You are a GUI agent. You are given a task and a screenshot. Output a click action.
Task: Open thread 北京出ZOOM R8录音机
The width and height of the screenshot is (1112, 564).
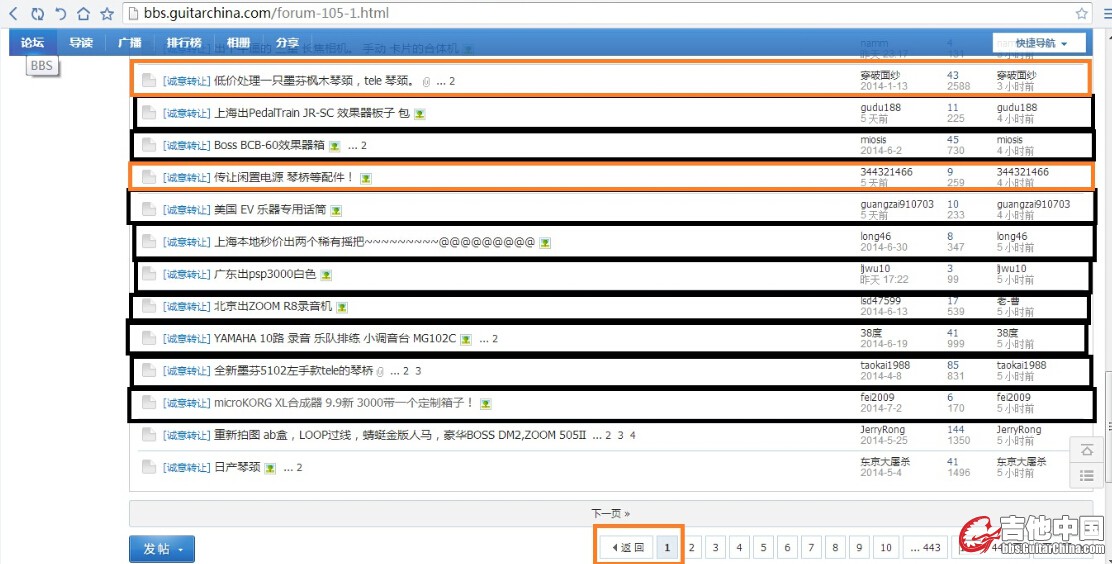click(x=272, y=306)
